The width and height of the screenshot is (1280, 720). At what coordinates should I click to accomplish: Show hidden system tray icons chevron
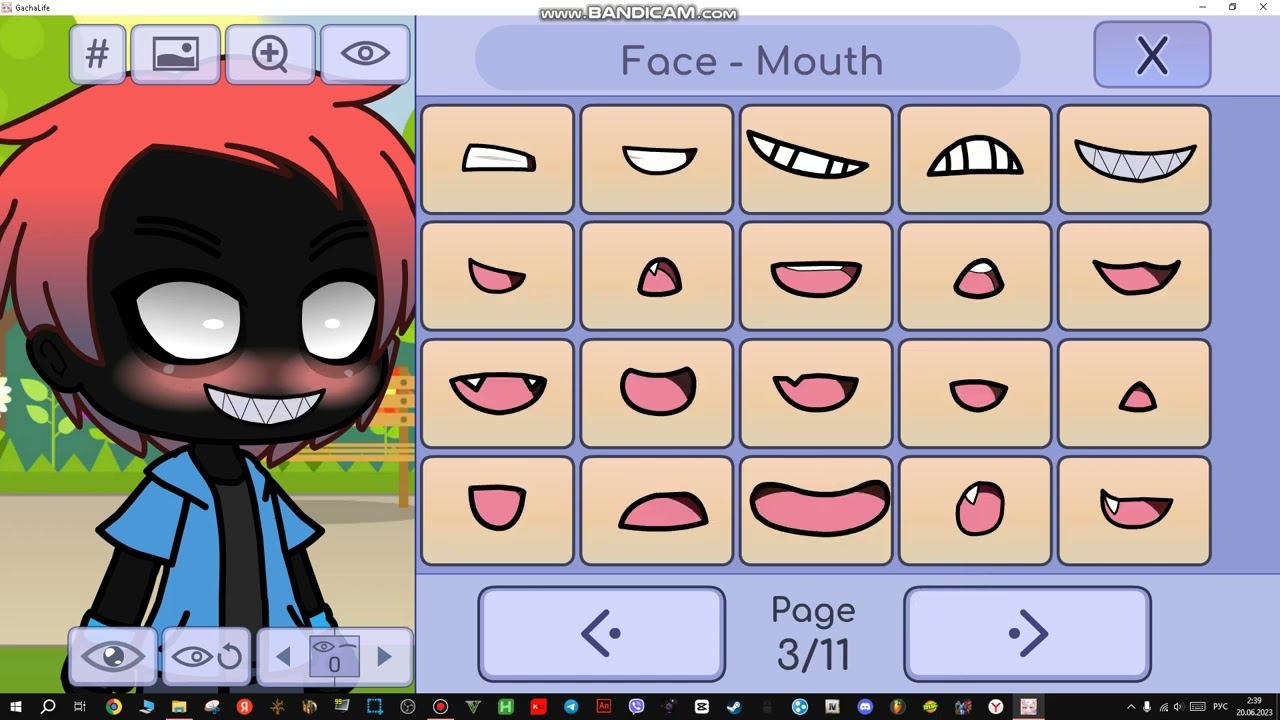pos(1131,707)
